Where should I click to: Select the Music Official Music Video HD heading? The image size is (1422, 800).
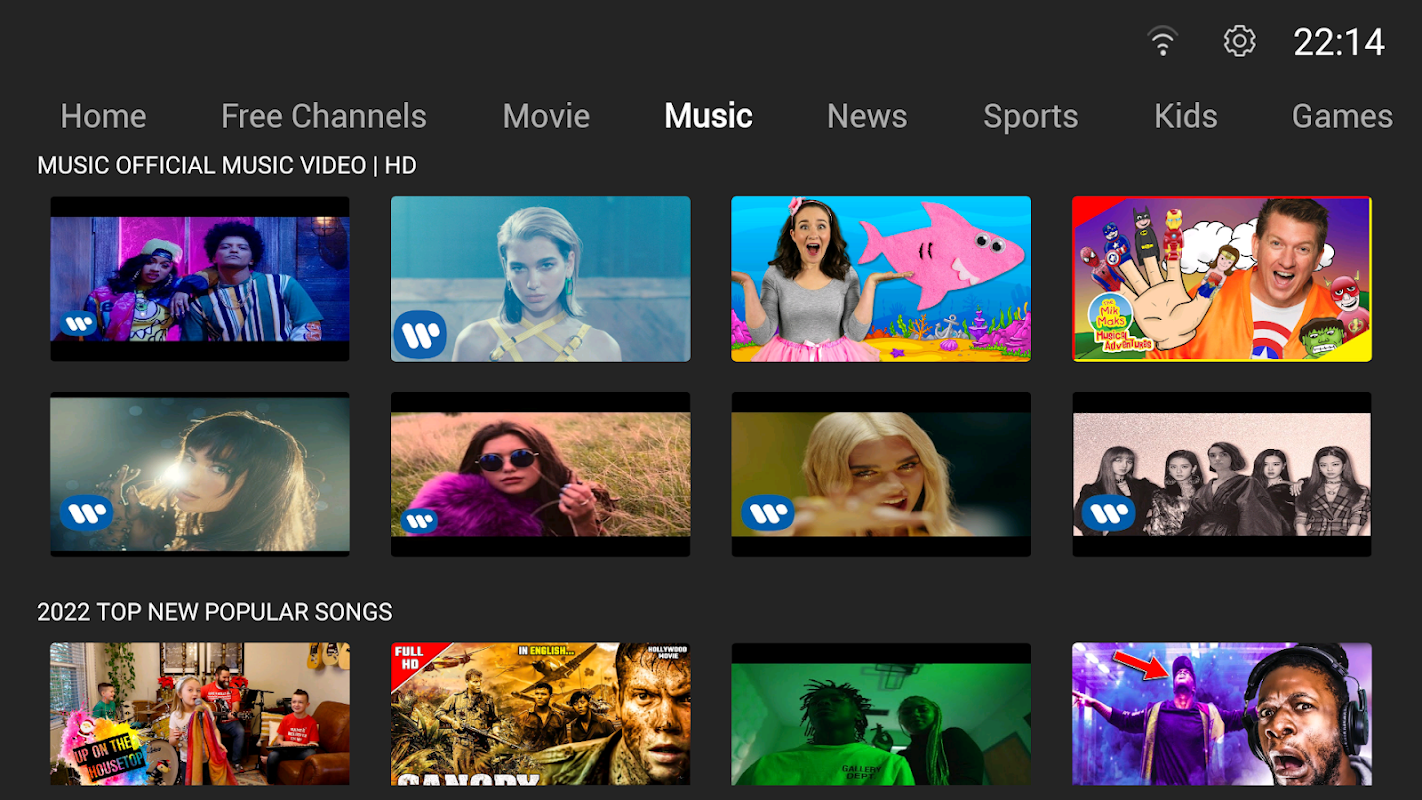click(227, 166)
